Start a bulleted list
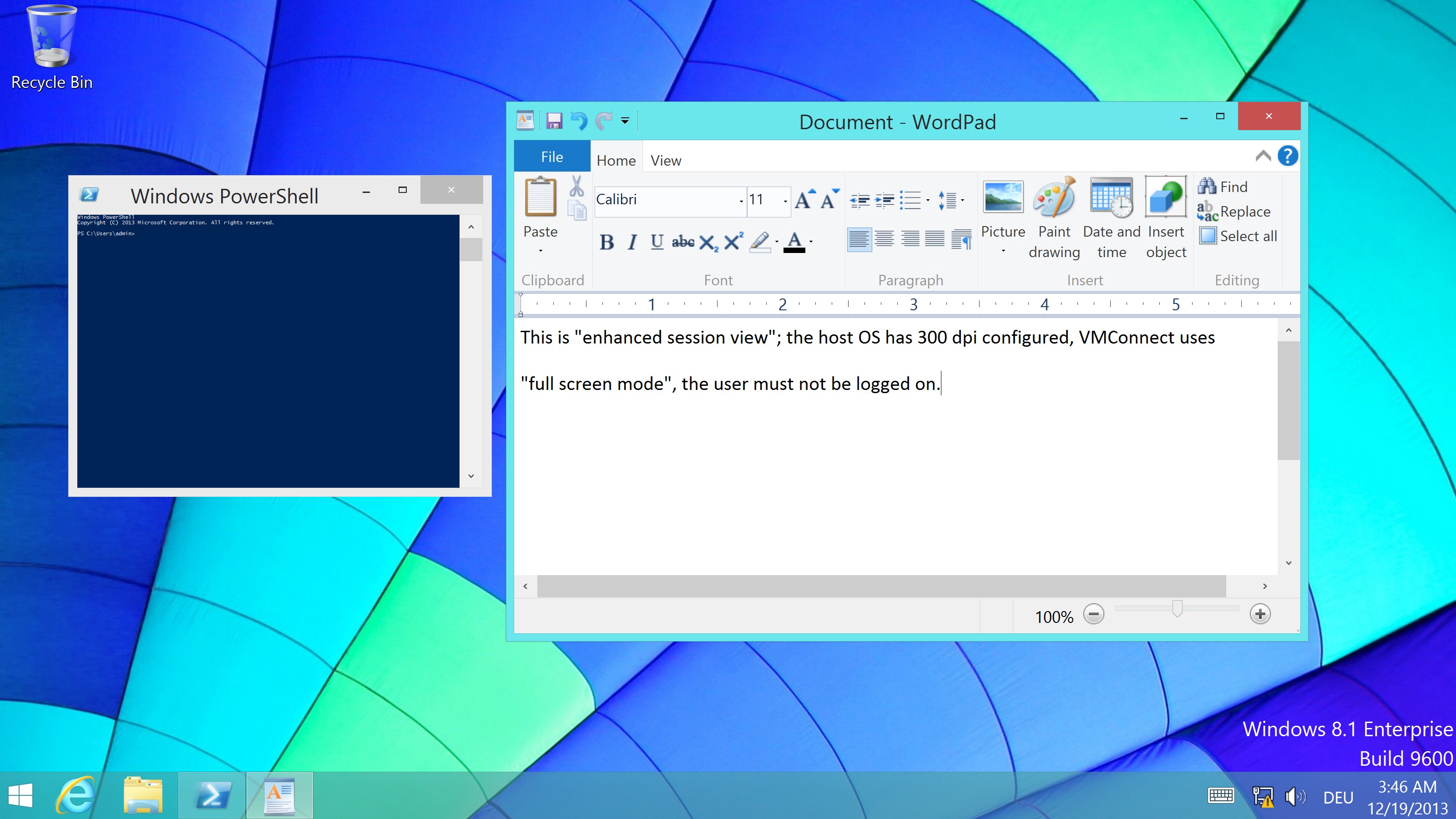 point(910,200)
